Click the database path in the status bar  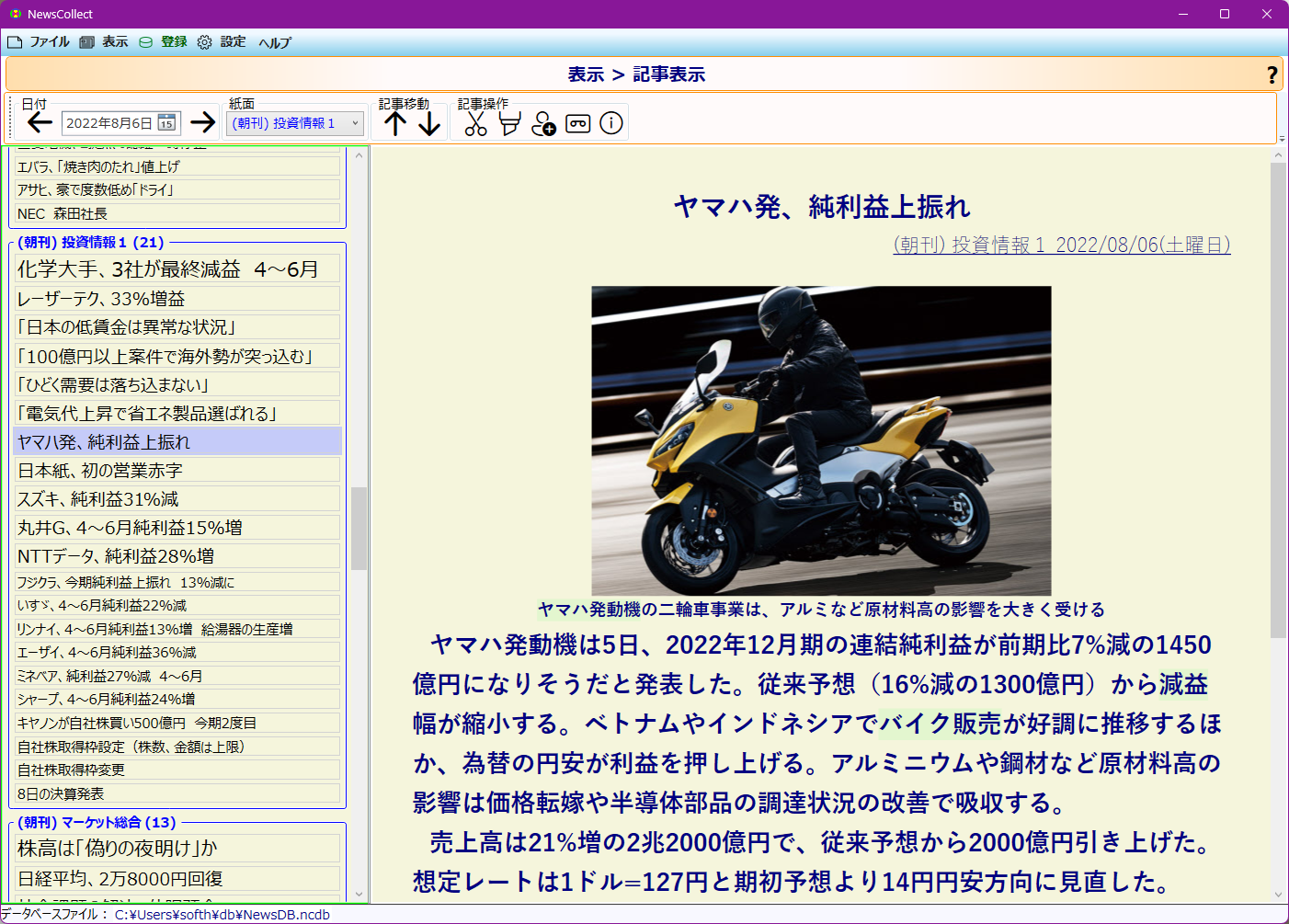(x=222, y=915)
